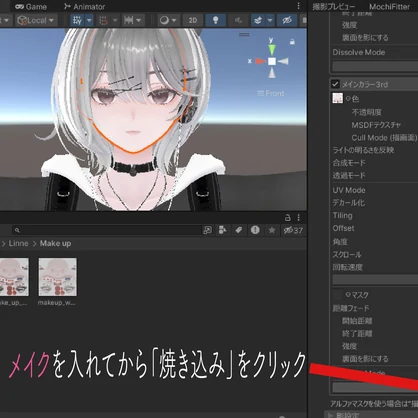This screenshot has width=418, height=418.
Task: Toggle scene lighting lightbulb
Action: pos(216,20)
